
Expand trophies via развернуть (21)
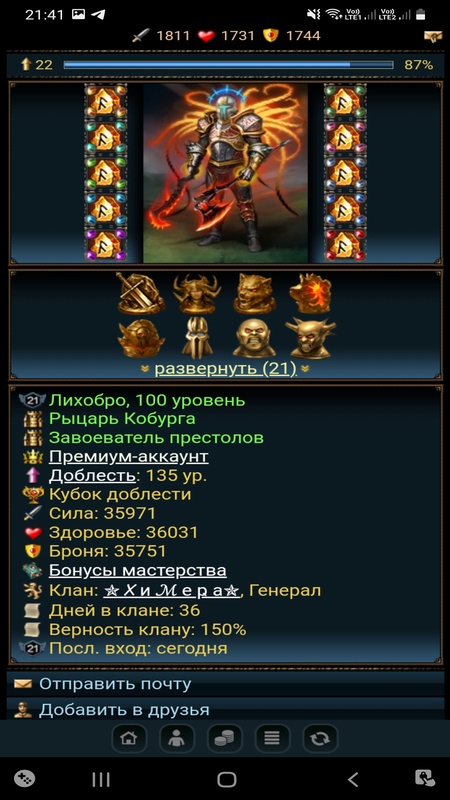pyautogui.click(x=226, y=368)
